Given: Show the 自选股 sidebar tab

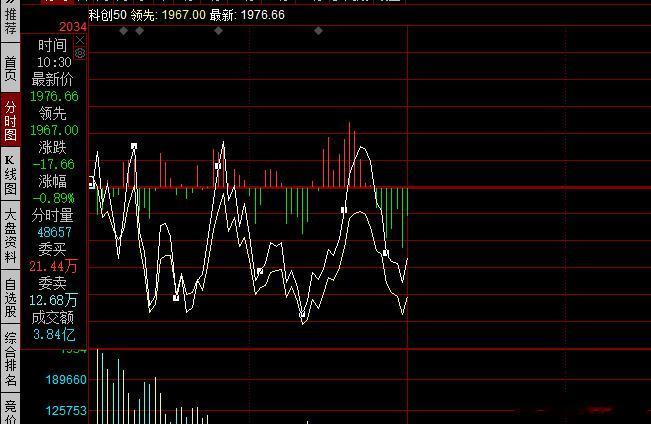Looking at the screenshot, I should point(10,297).
